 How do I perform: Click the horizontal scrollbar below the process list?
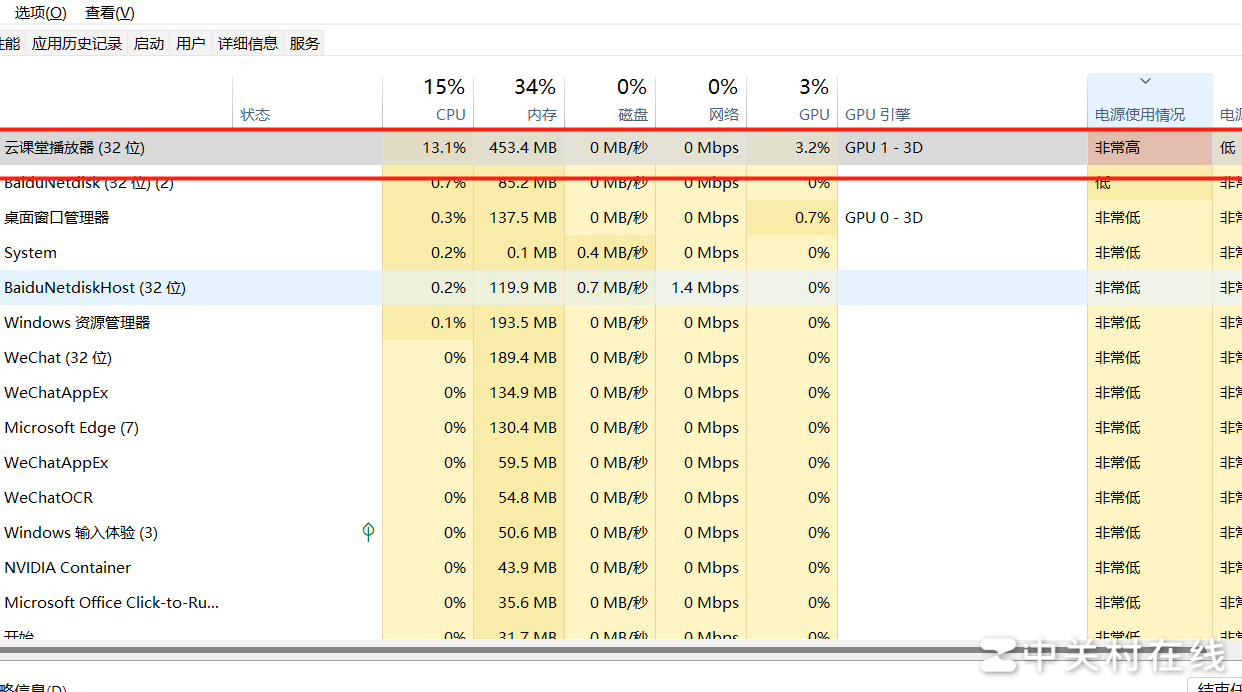(x=500, y=649)
